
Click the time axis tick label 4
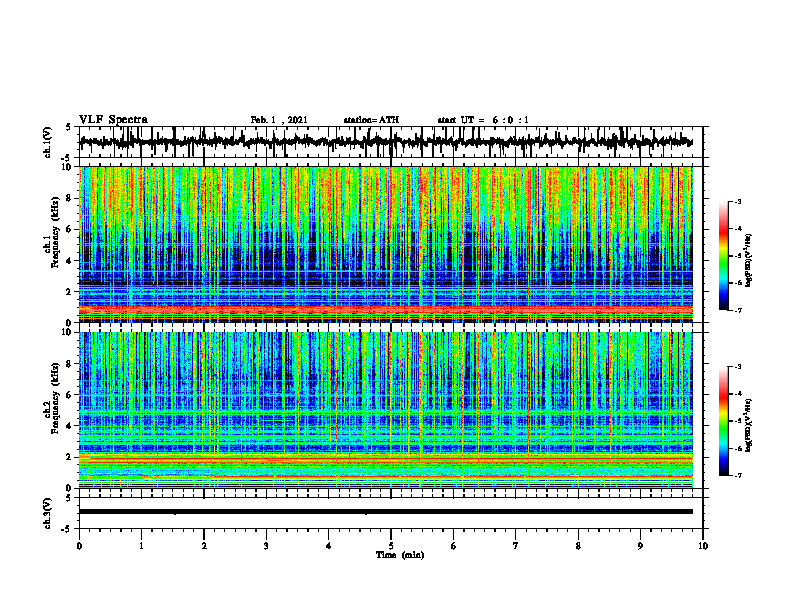(329, 546)
